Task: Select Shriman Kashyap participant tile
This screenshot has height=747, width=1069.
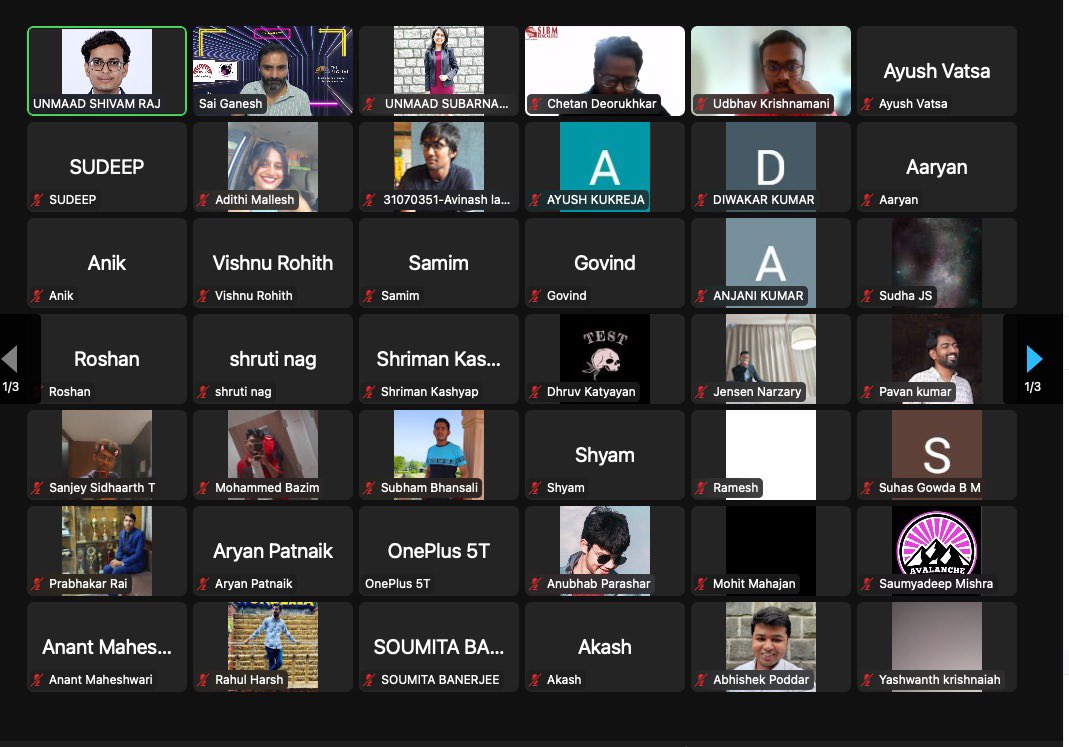Action: (439, 359)
